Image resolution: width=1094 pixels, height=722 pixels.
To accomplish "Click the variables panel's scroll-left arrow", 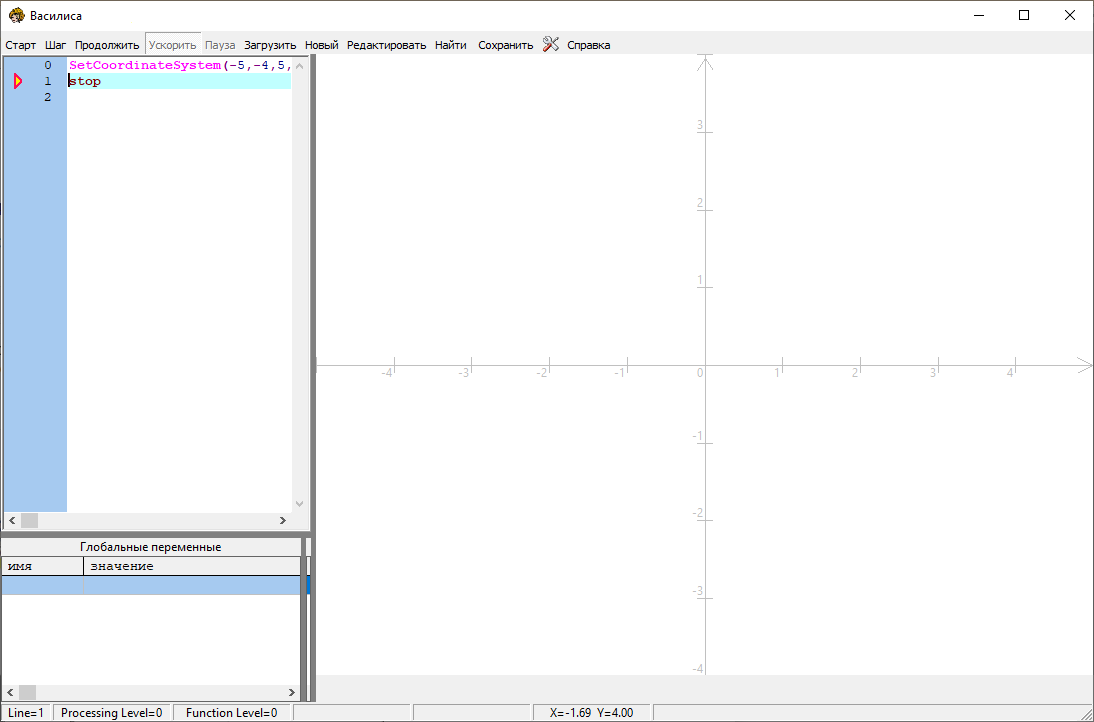I will coord(9,692).
